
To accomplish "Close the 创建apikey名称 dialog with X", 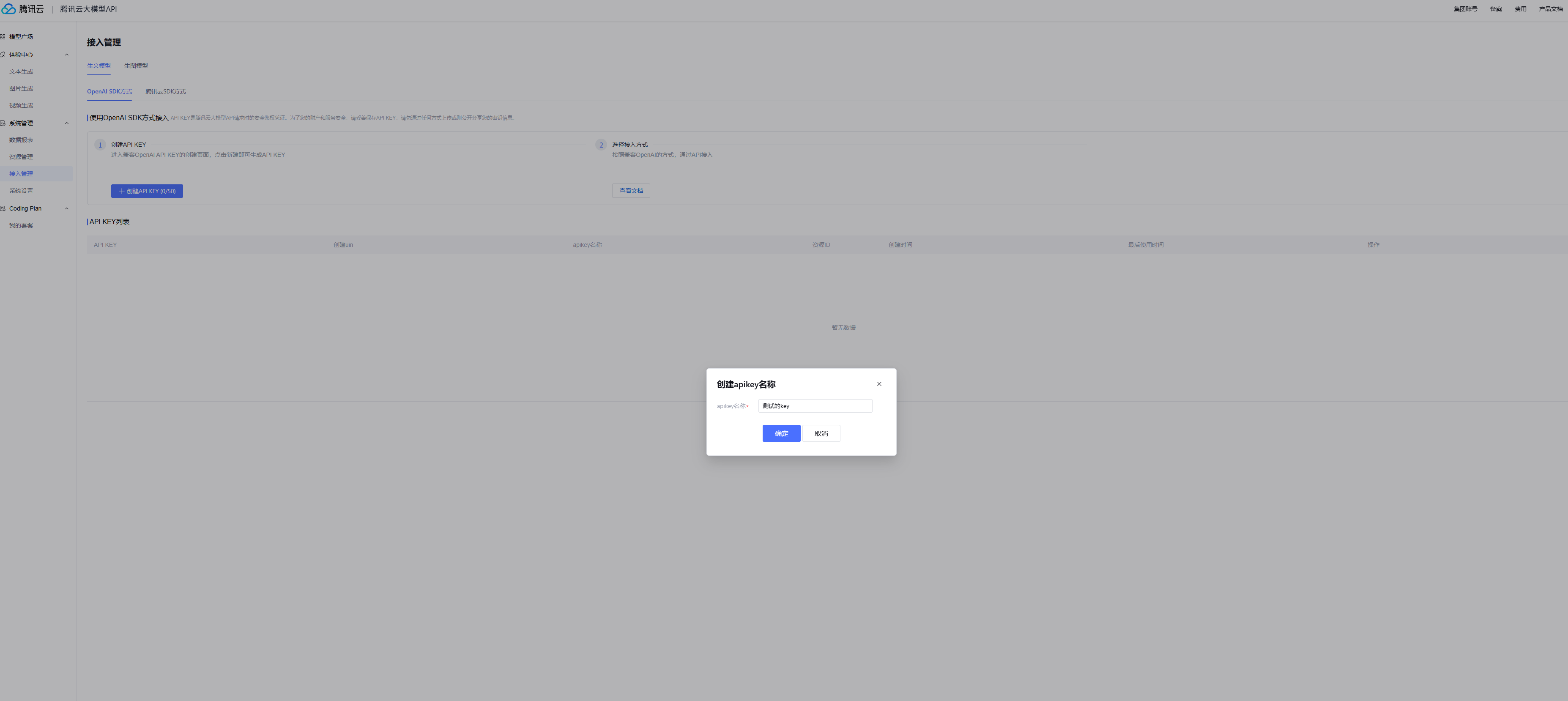I will tap(879, 384).
